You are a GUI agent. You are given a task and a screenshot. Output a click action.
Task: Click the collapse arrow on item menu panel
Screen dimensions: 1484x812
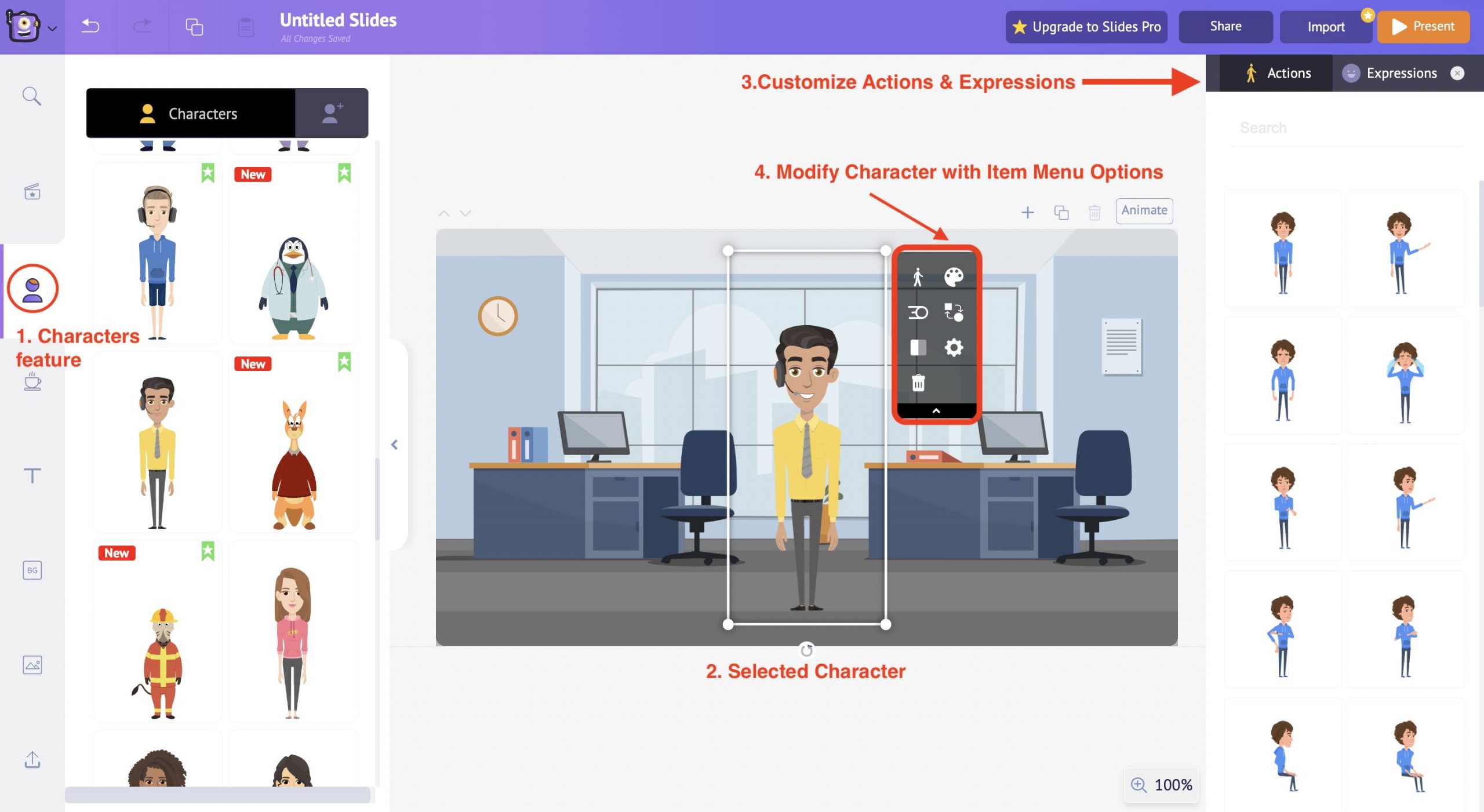point(935,410)
